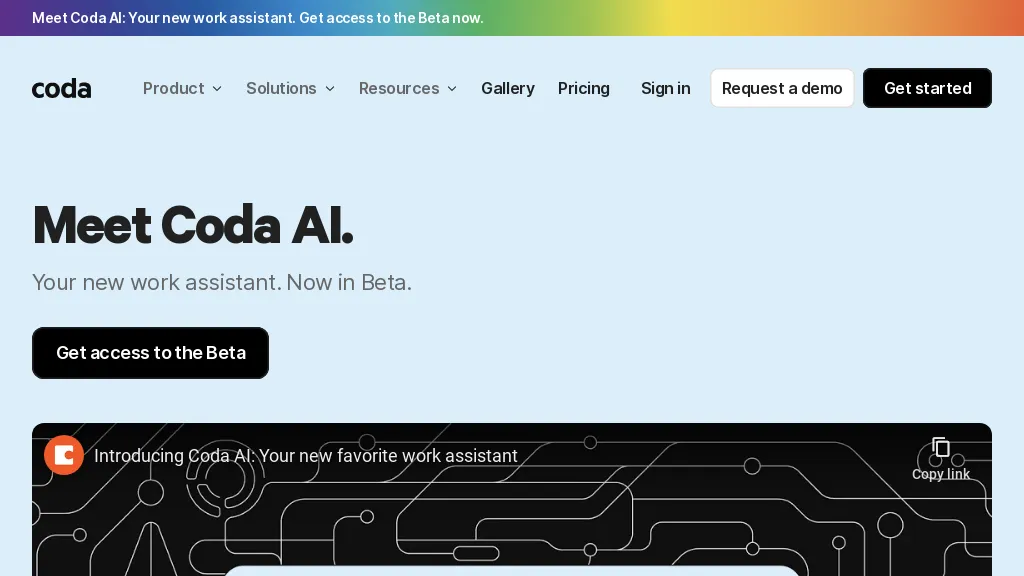Expand the chevron arrow beside Resources

452,89
